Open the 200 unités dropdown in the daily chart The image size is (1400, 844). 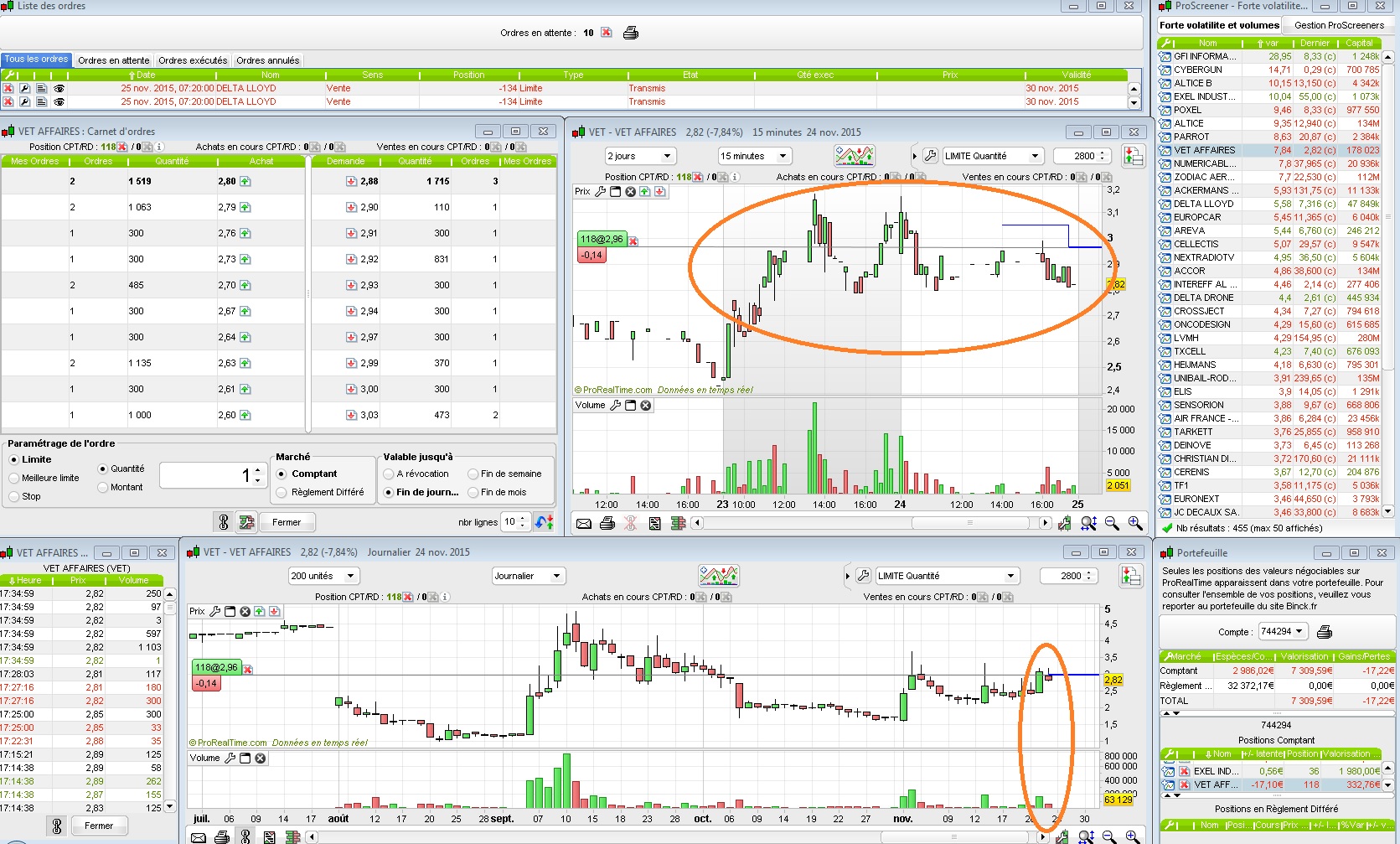tap(323, 576)
